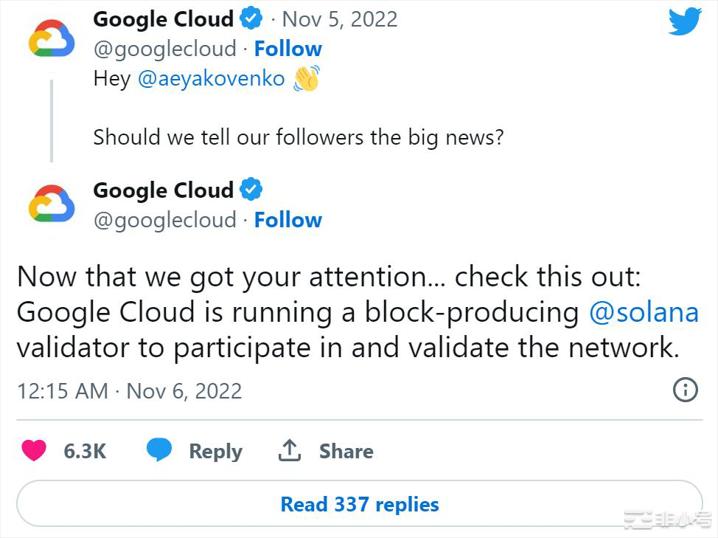Screen dimensions: 718x538
Task: Click the second Google Cloud avatar
Action: [51, 205]
